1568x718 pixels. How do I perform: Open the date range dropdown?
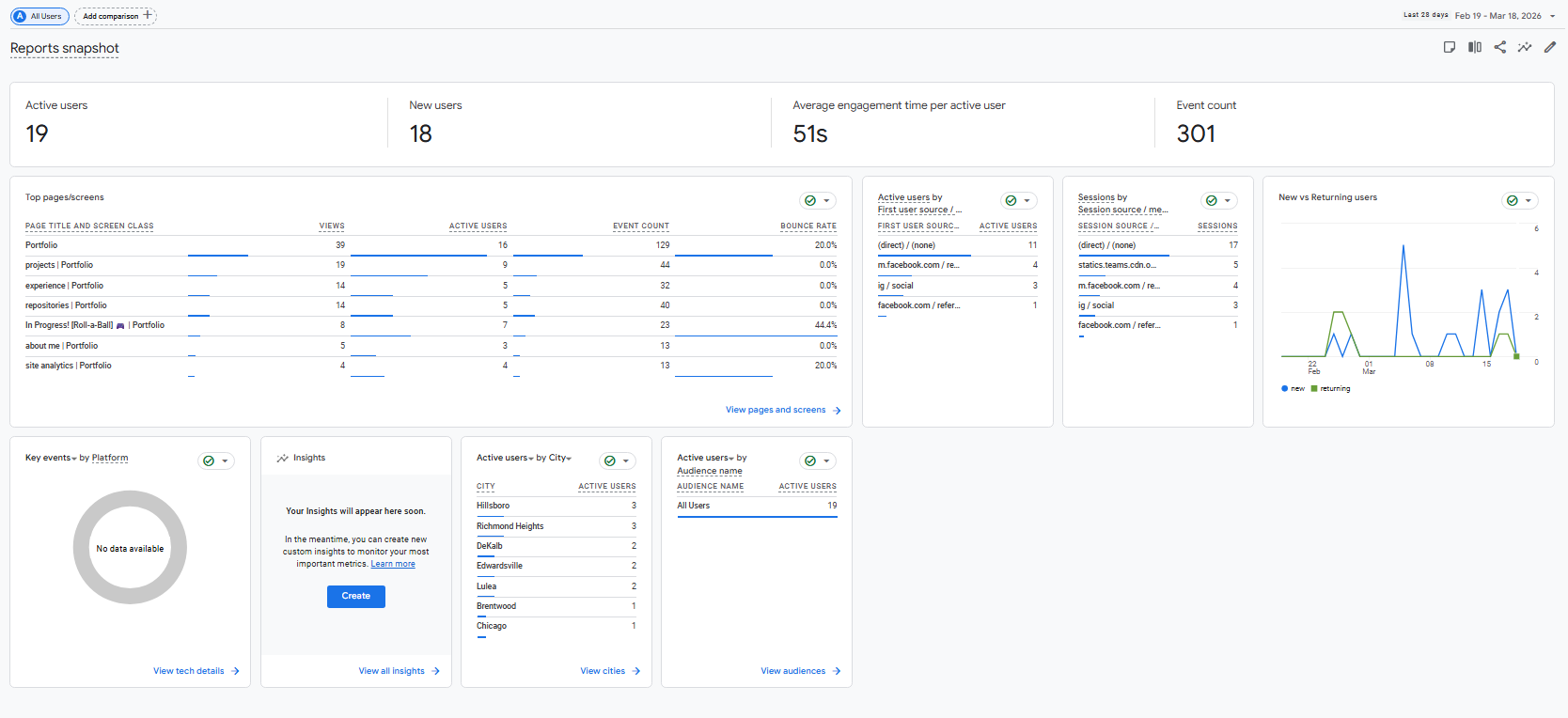point(1552,16)
